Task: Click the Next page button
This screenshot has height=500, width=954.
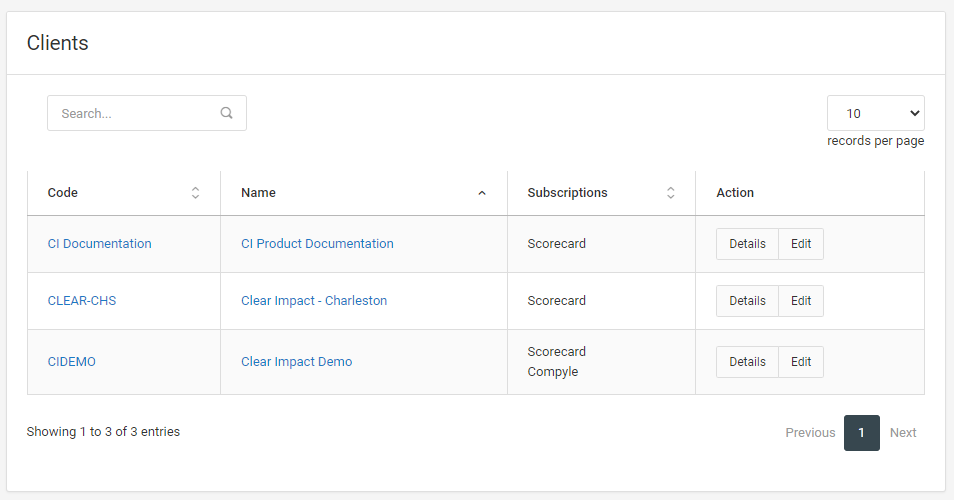Action: tap(903, 433)
